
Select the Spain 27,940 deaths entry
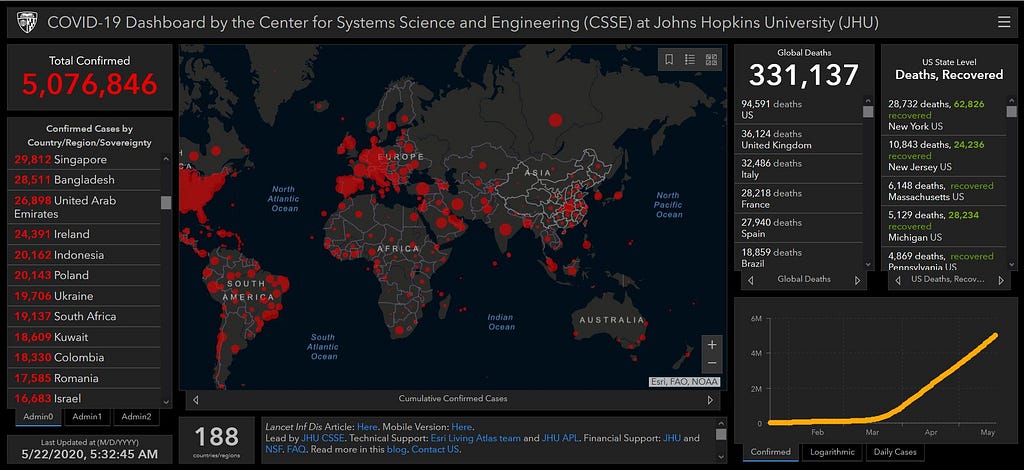coord(799,228)
